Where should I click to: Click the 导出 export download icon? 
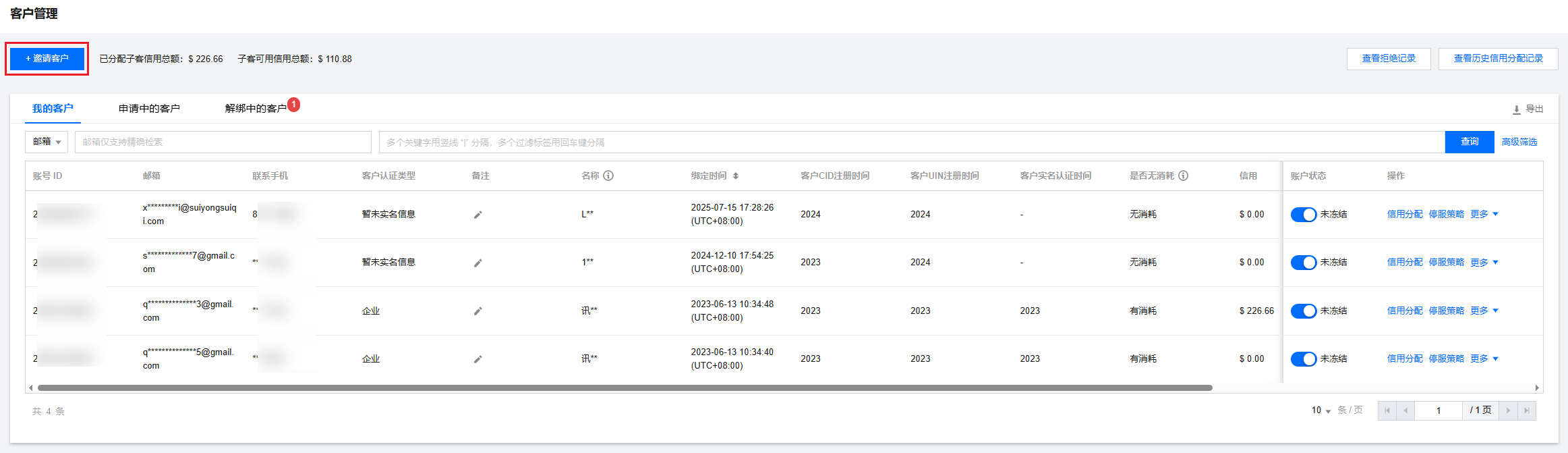point(1516,109)
